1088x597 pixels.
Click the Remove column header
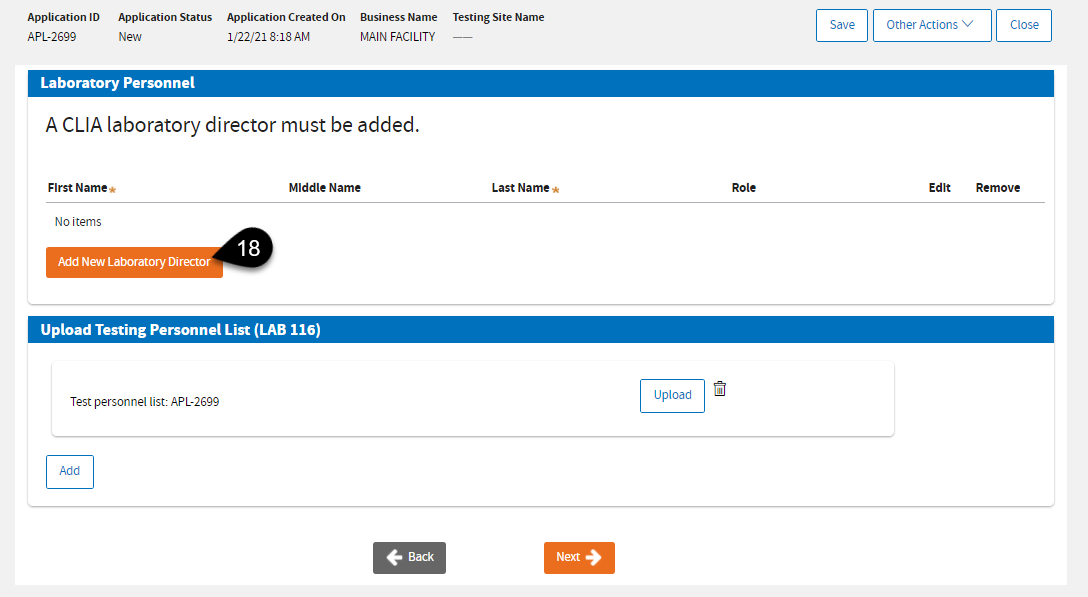997,188
